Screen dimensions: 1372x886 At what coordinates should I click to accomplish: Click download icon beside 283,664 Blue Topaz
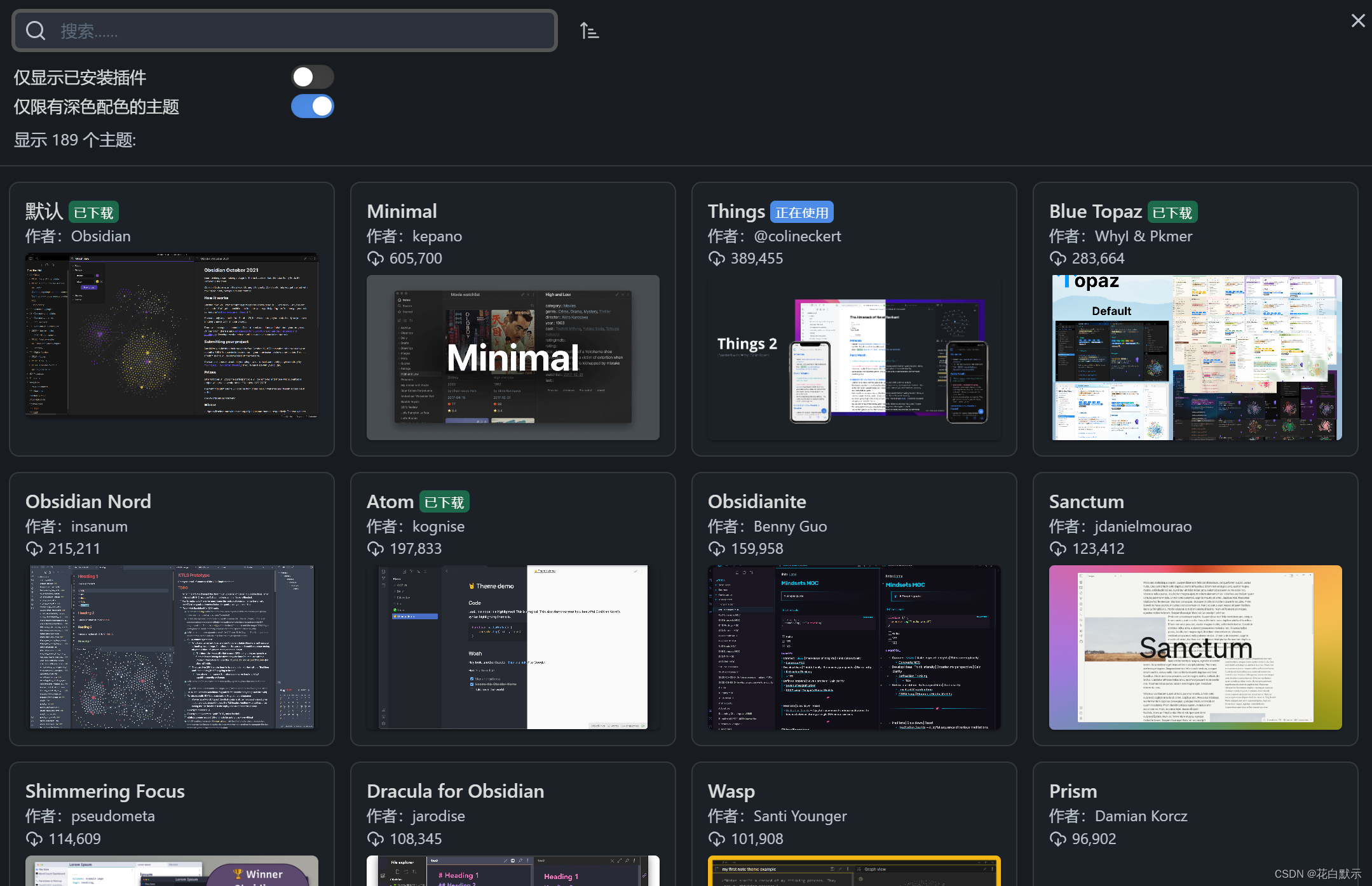(1057, 258)
